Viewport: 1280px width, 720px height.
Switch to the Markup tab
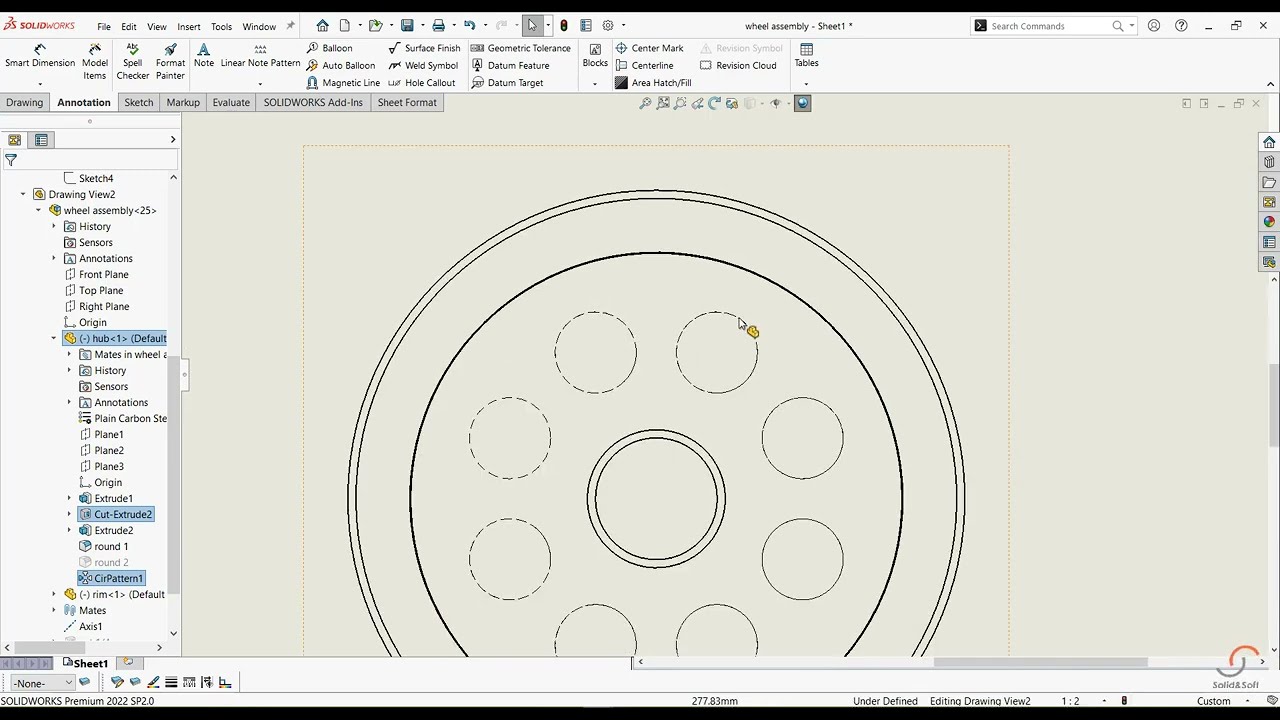coord(183,102)
